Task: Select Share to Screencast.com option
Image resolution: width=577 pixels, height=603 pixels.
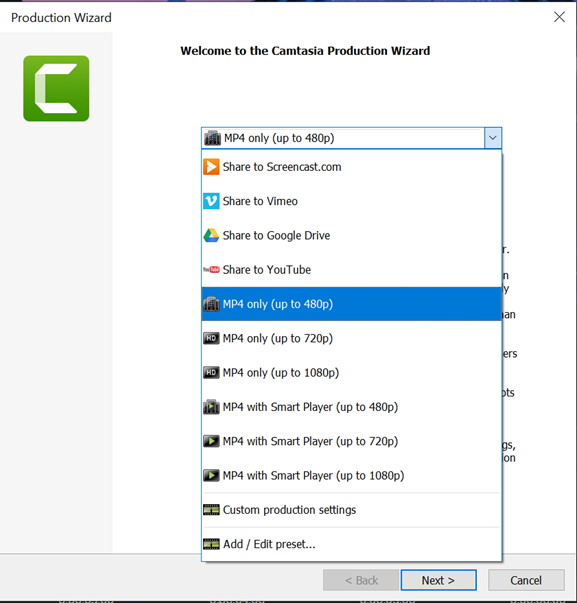Action: (351, 167)
